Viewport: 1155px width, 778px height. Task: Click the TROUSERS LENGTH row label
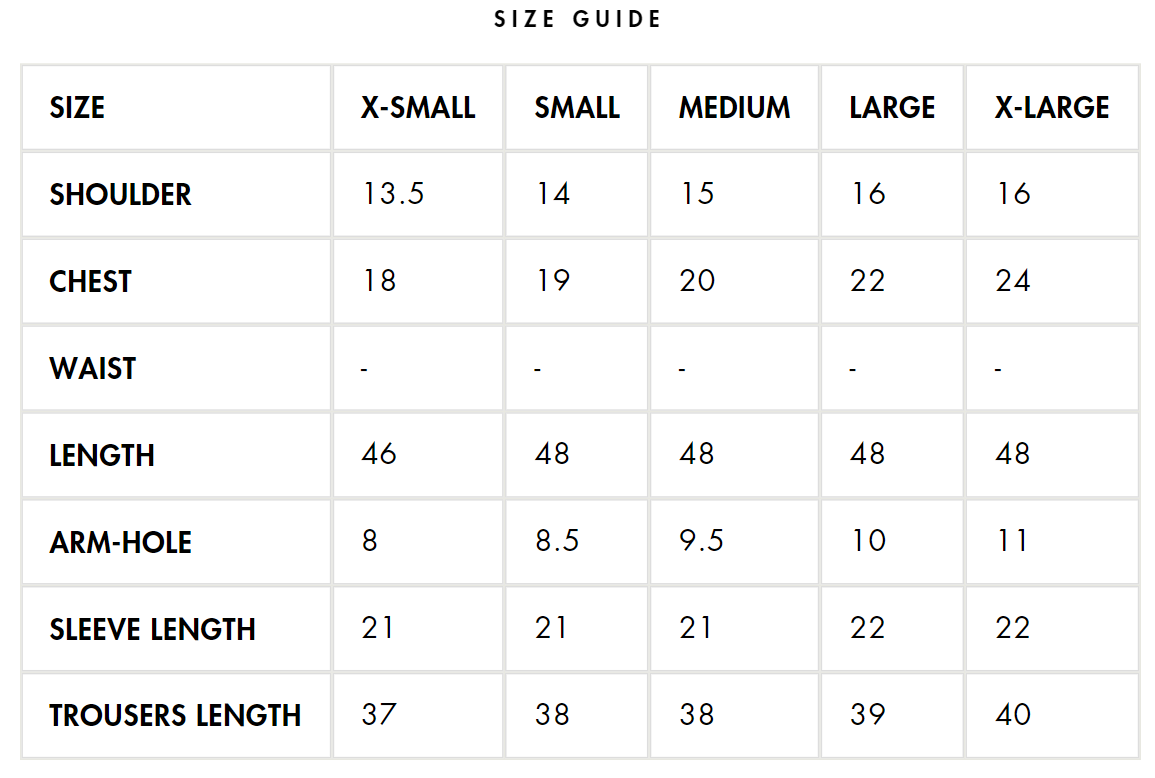[x=175, y=716]
